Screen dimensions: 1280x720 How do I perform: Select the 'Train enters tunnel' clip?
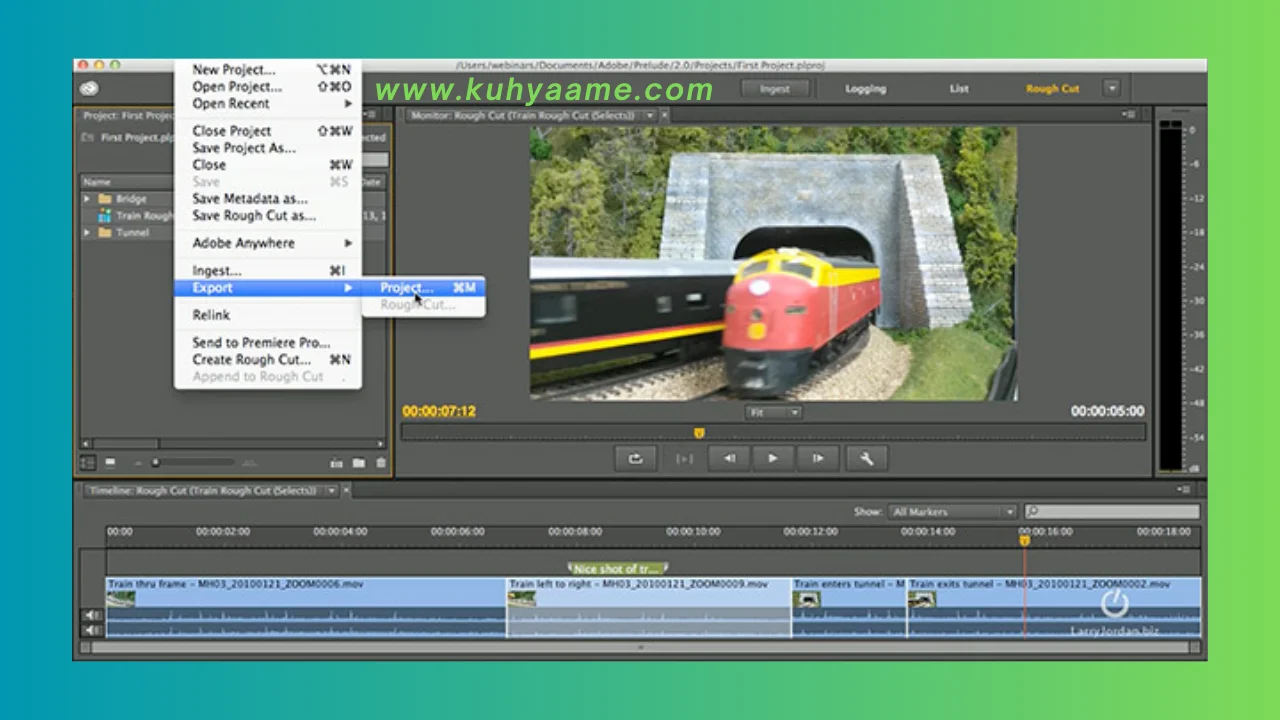click(849, 607)
